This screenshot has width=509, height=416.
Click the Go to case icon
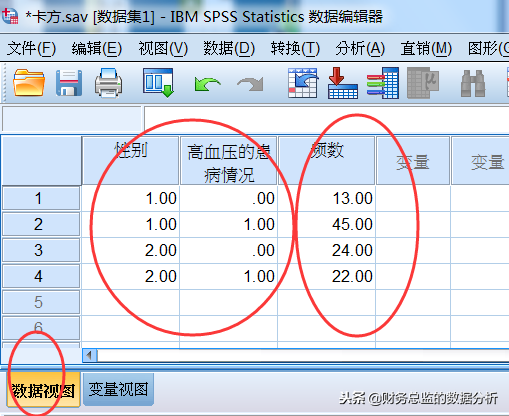point(303,83)
